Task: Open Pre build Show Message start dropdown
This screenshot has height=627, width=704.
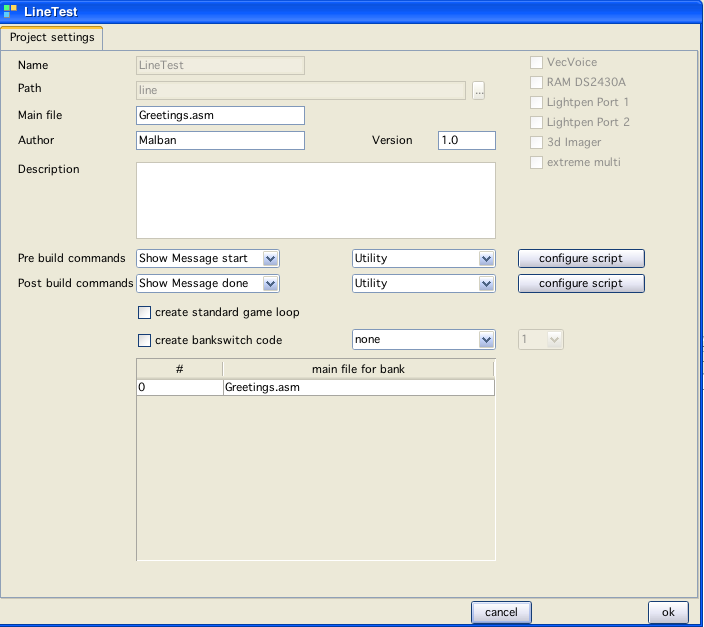Action: click(270, 258)
